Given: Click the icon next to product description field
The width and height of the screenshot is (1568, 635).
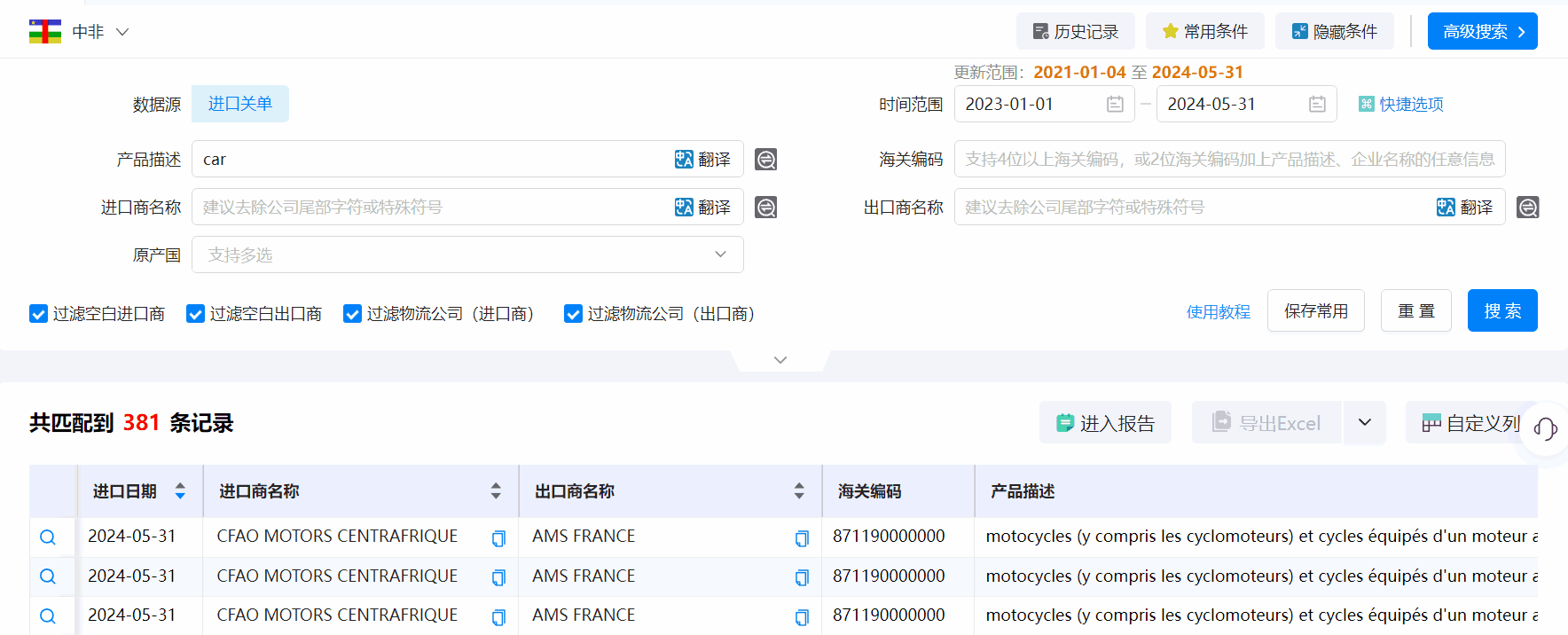Looking at the screenshot, I should coord(765,160).
